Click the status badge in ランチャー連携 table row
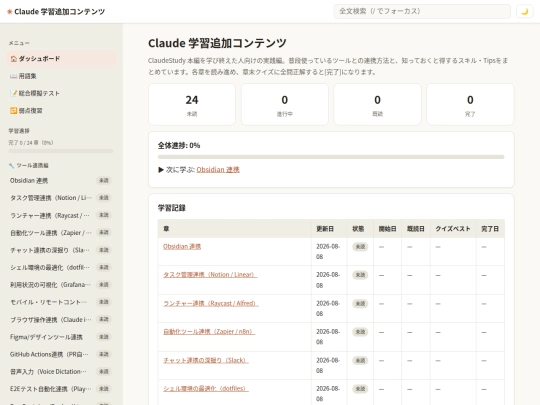Image resolution: width=540 pixels, height=405 pixels. coord(360,303)
